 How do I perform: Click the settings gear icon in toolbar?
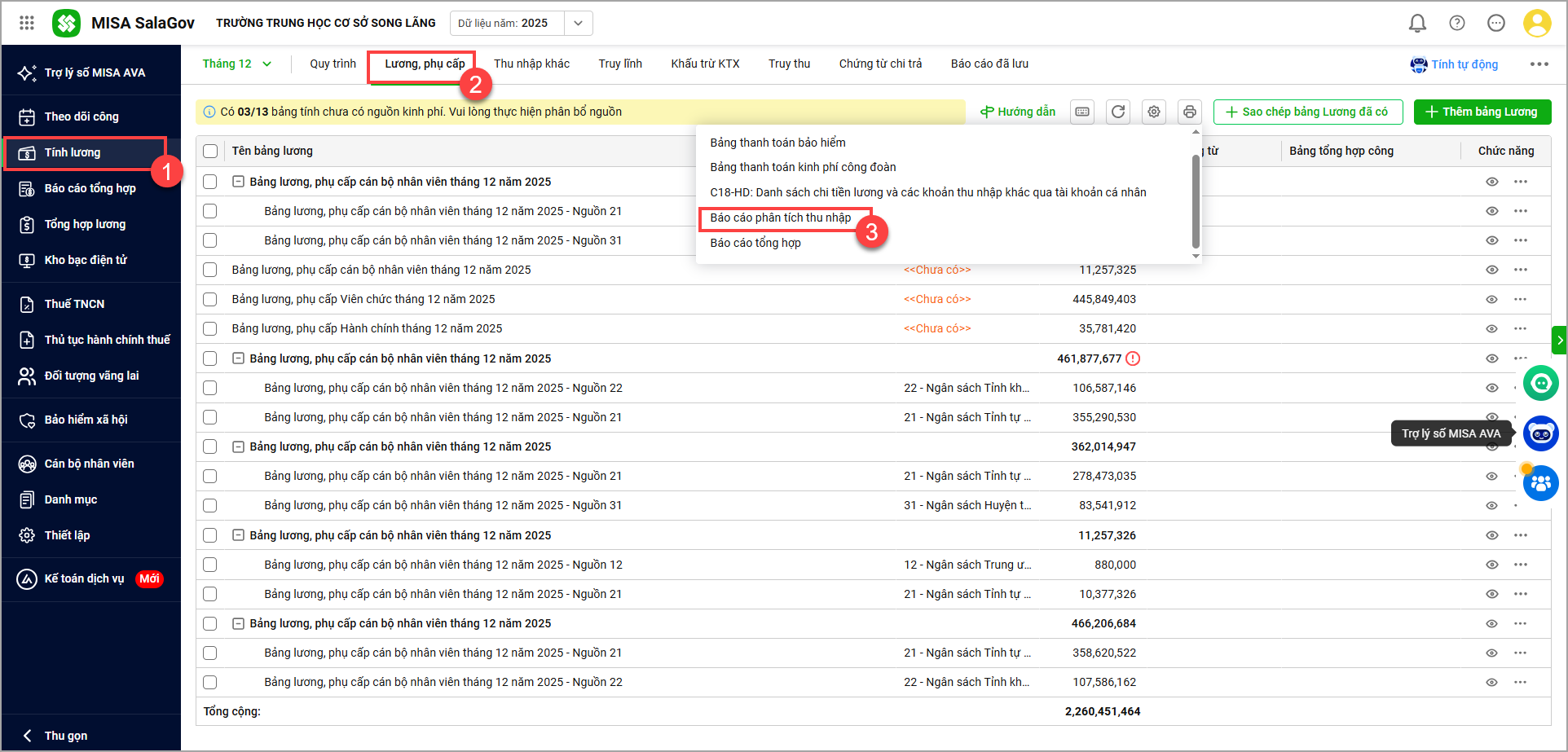pyautogui.click(x=1154, y=112)
